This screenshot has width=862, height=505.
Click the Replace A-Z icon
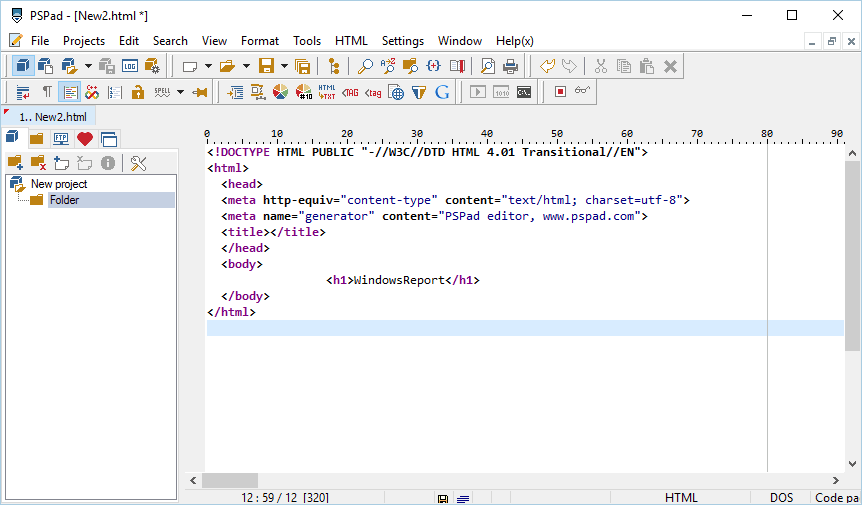388,66
